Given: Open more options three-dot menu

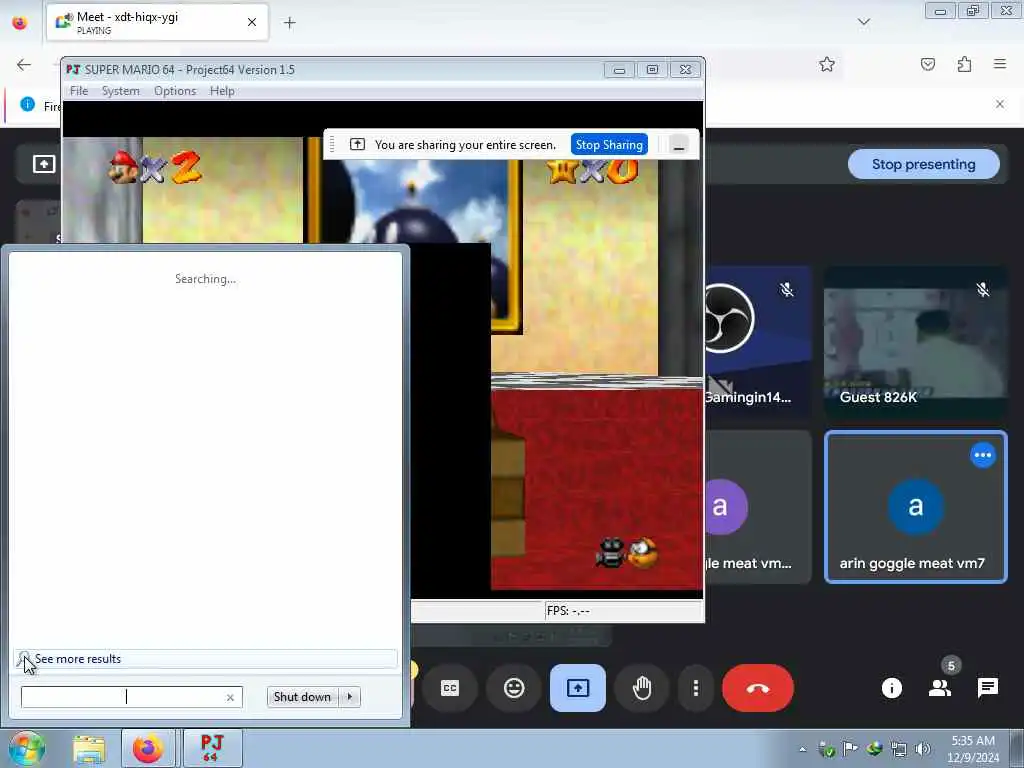Looking at the screenshot, I should click(696, 688).
